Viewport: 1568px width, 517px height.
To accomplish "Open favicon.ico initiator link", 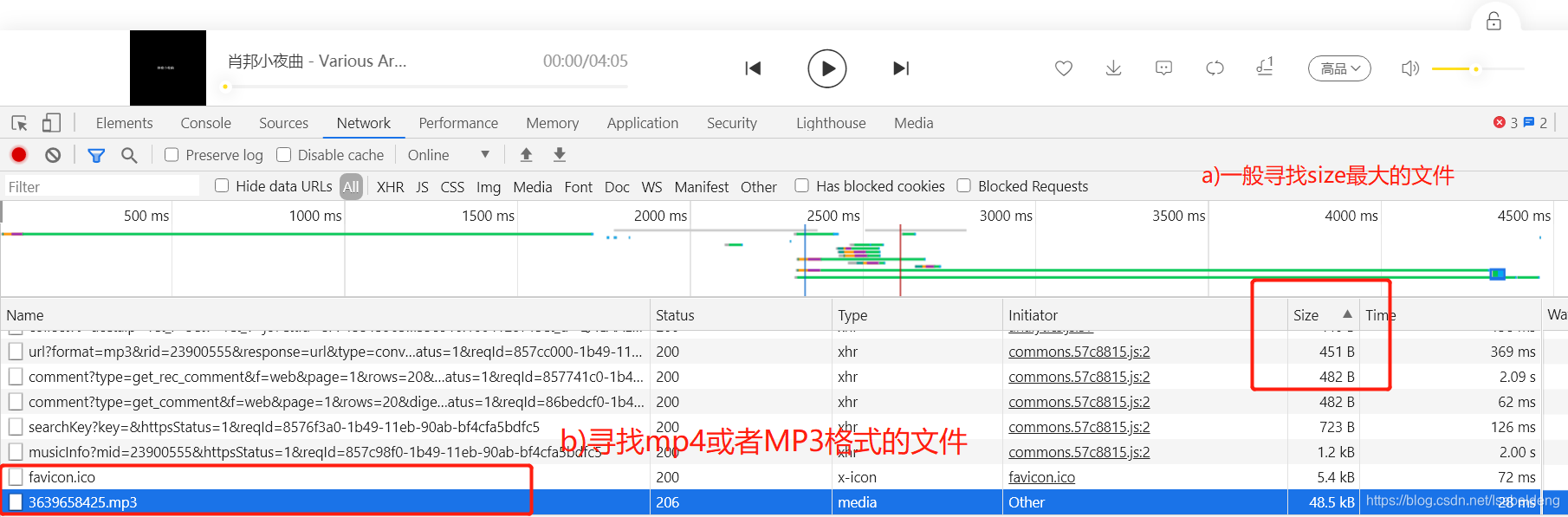I will coord(1041,477).
